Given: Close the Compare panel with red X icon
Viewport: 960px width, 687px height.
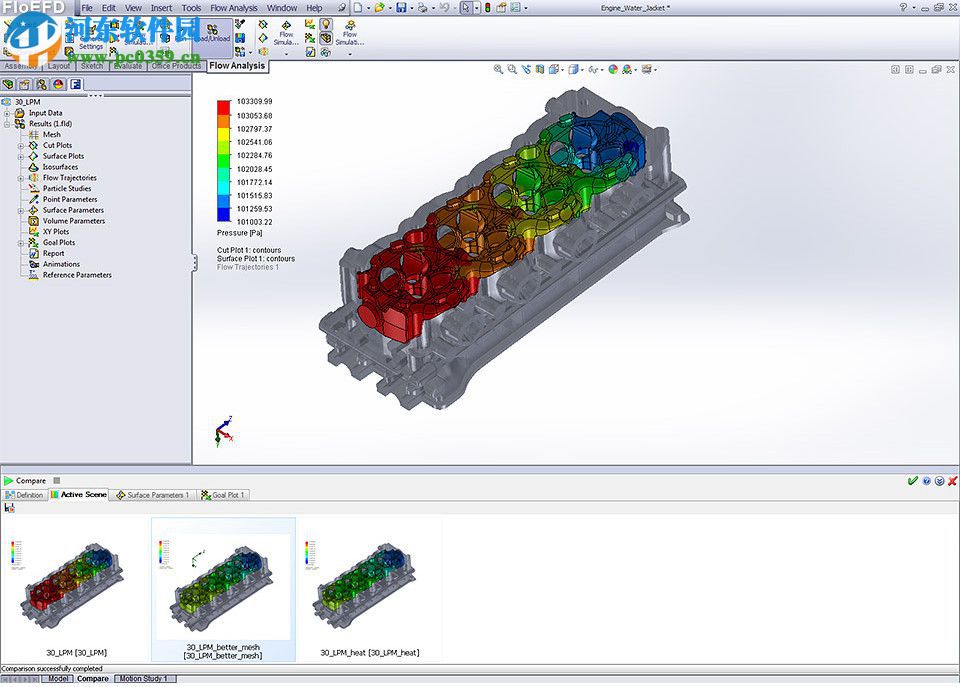Looking at the screenshot, I should point(952,480).
